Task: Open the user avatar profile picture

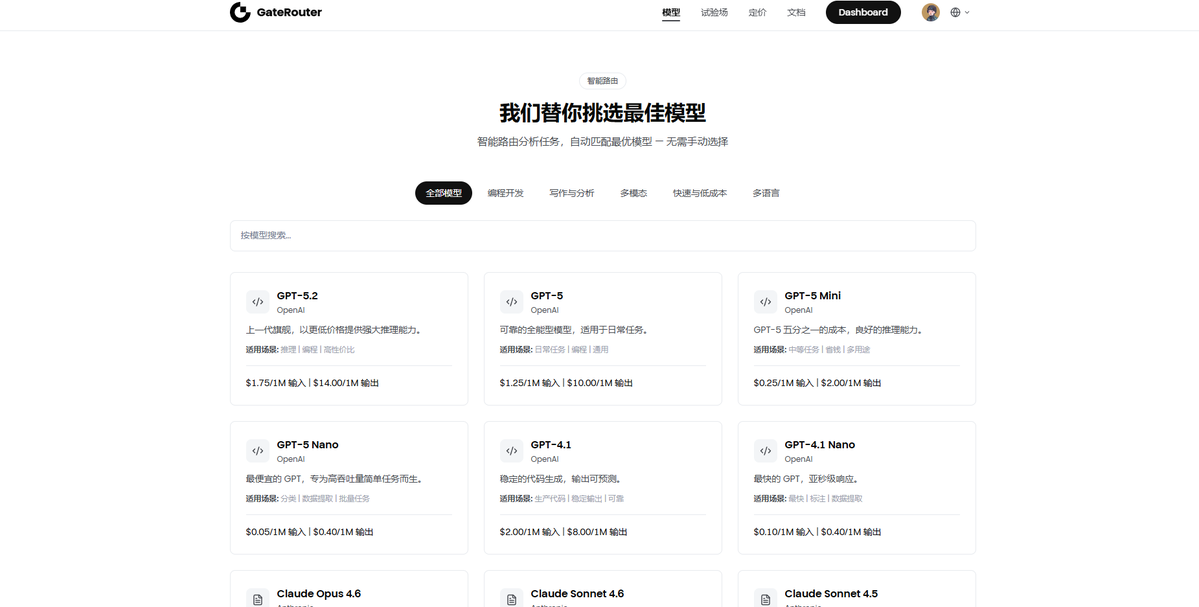Action: (931, 12)
